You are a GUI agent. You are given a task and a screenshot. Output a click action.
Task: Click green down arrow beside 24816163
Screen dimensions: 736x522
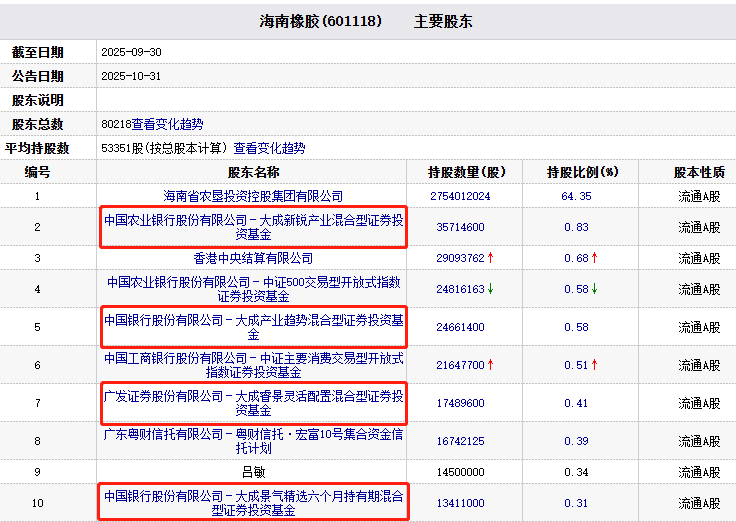click(491, 289)
